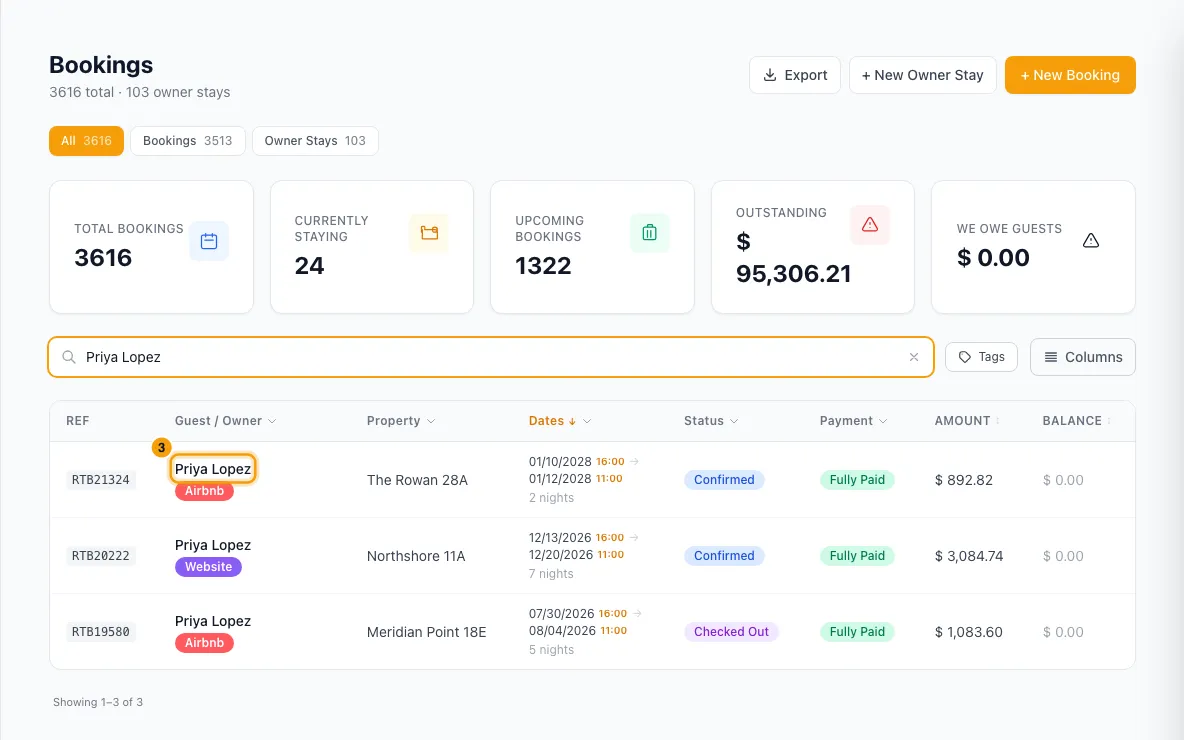1184x740 pixels.
Task: Click check-in date 01/10/2028
Action: [560, 461]
